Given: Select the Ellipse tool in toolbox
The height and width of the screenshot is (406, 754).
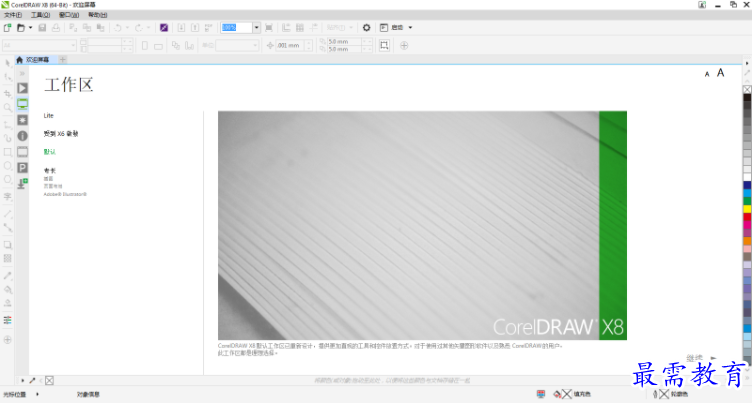Looking at the screenshot, I should coord(7,166).
